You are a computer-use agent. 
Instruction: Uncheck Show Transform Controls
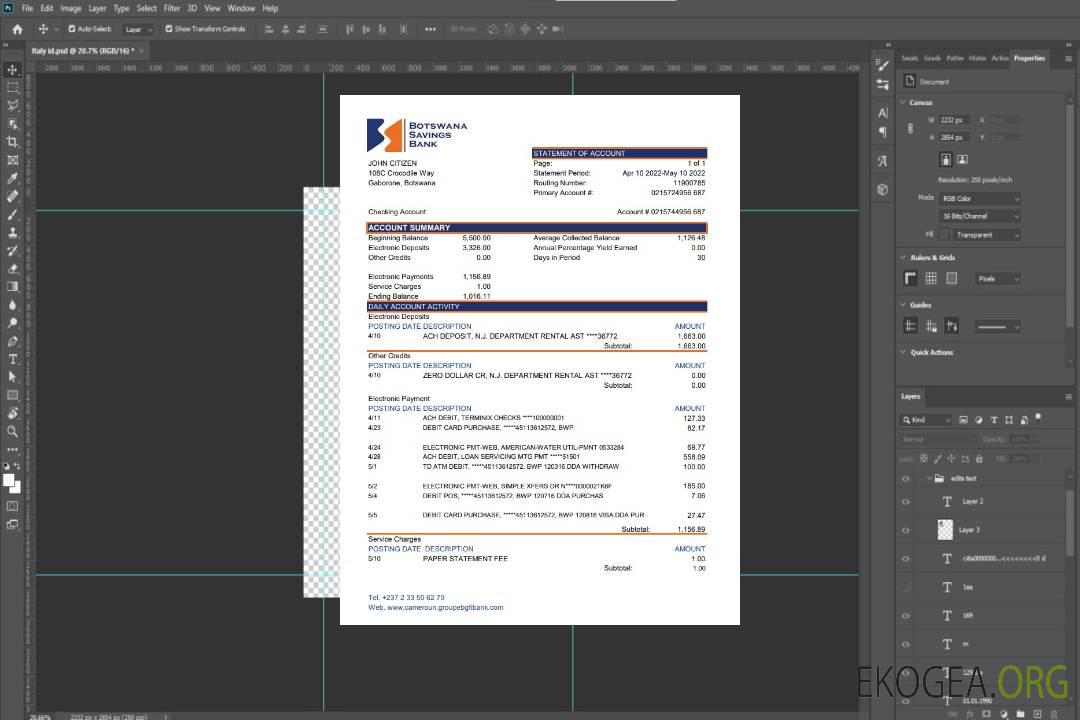(169, 29)
